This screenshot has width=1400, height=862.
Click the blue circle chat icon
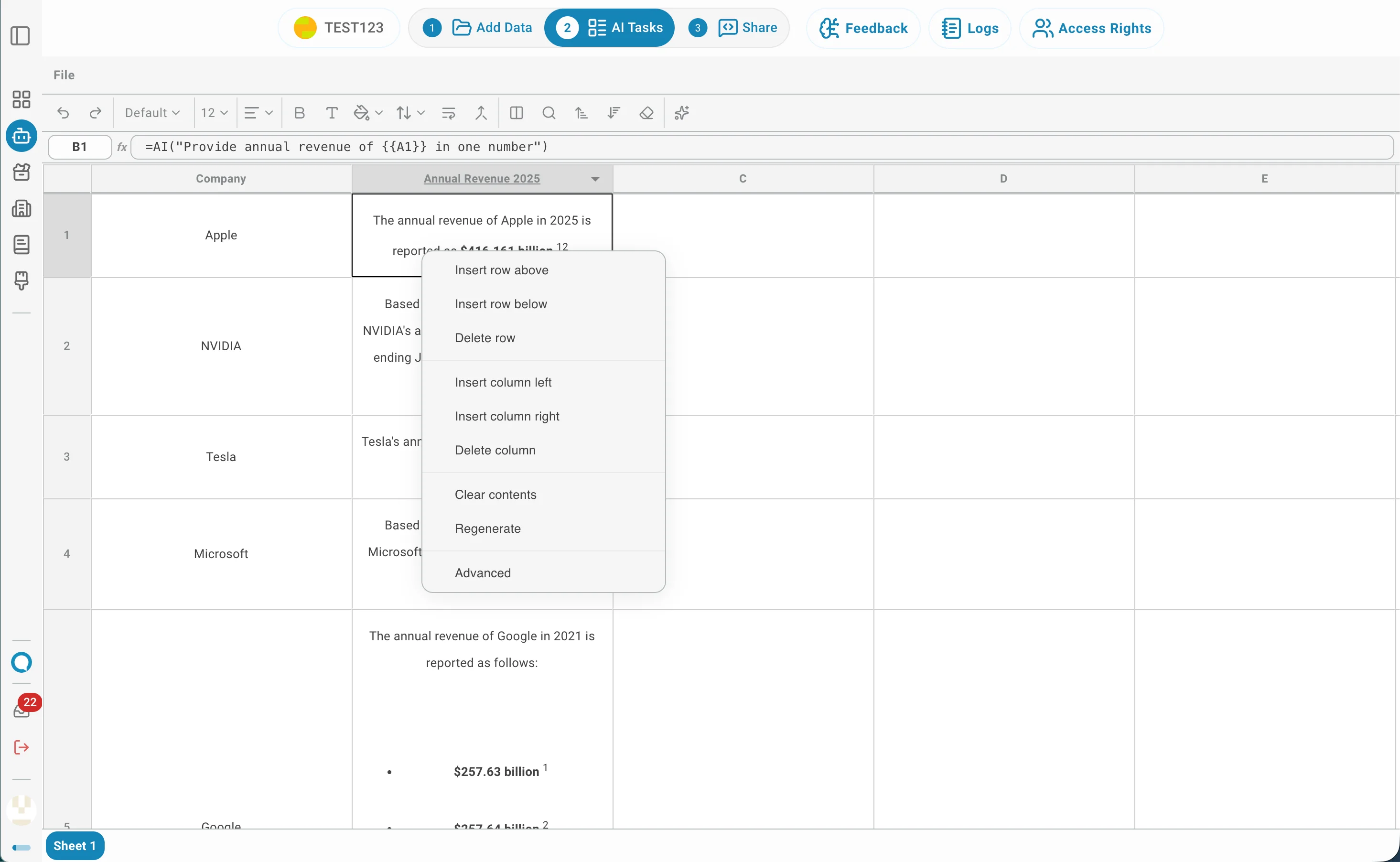(21, 662)
